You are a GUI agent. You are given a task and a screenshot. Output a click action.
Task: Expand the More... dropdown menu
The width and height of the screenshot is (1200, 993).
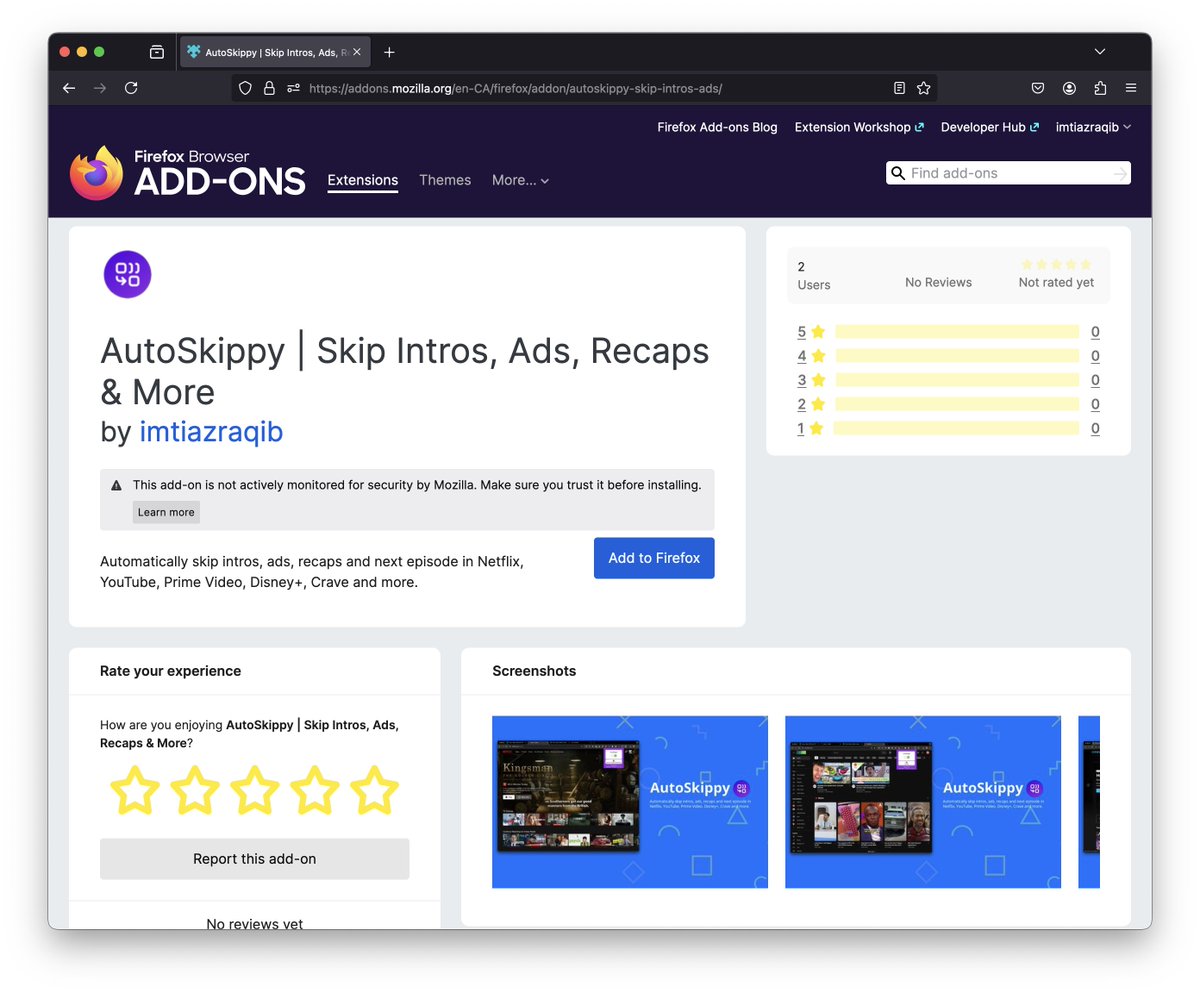(x=520, y=180)
